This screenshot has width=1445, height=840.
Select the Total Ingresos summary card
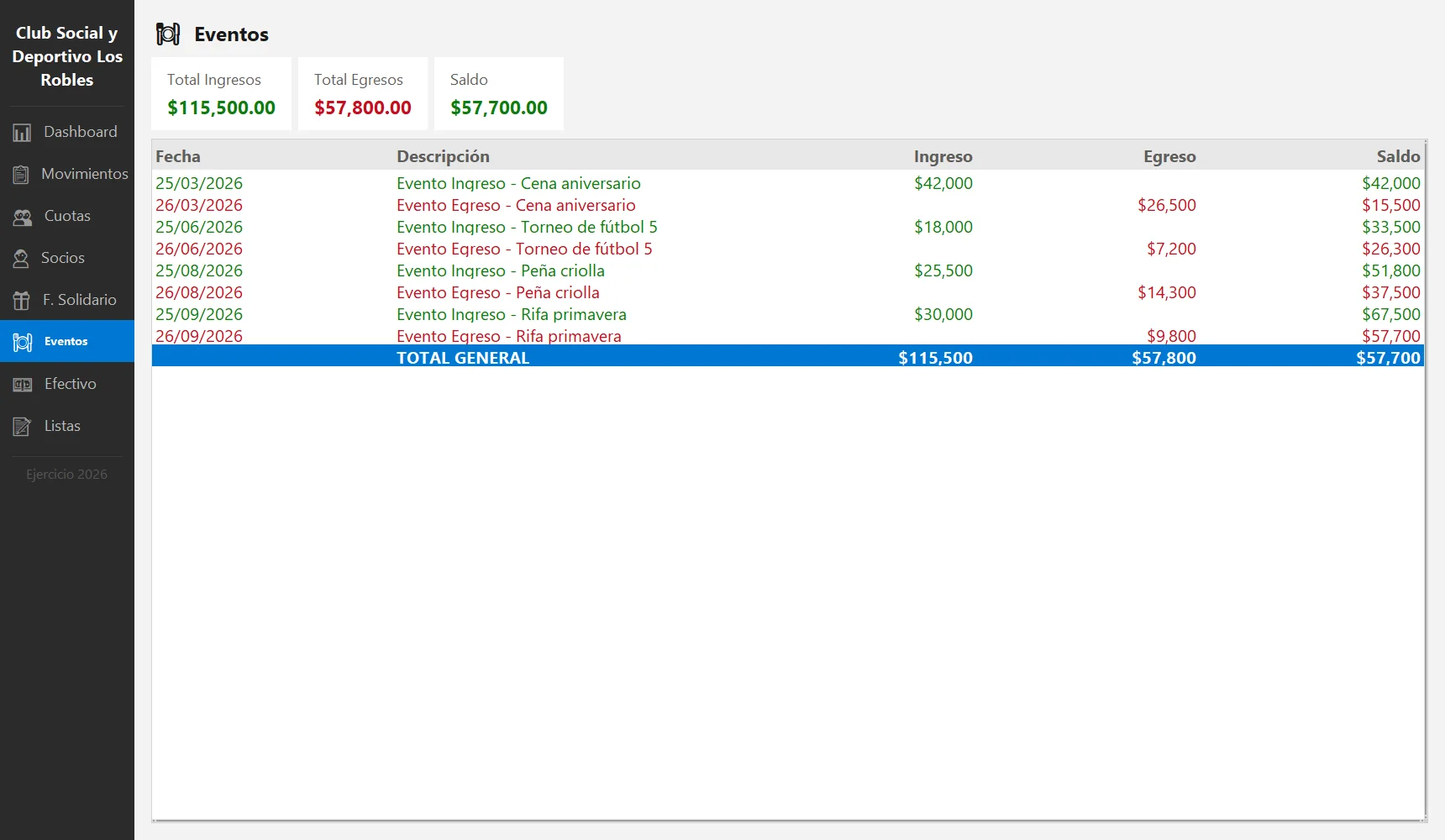tap(221, 93)
